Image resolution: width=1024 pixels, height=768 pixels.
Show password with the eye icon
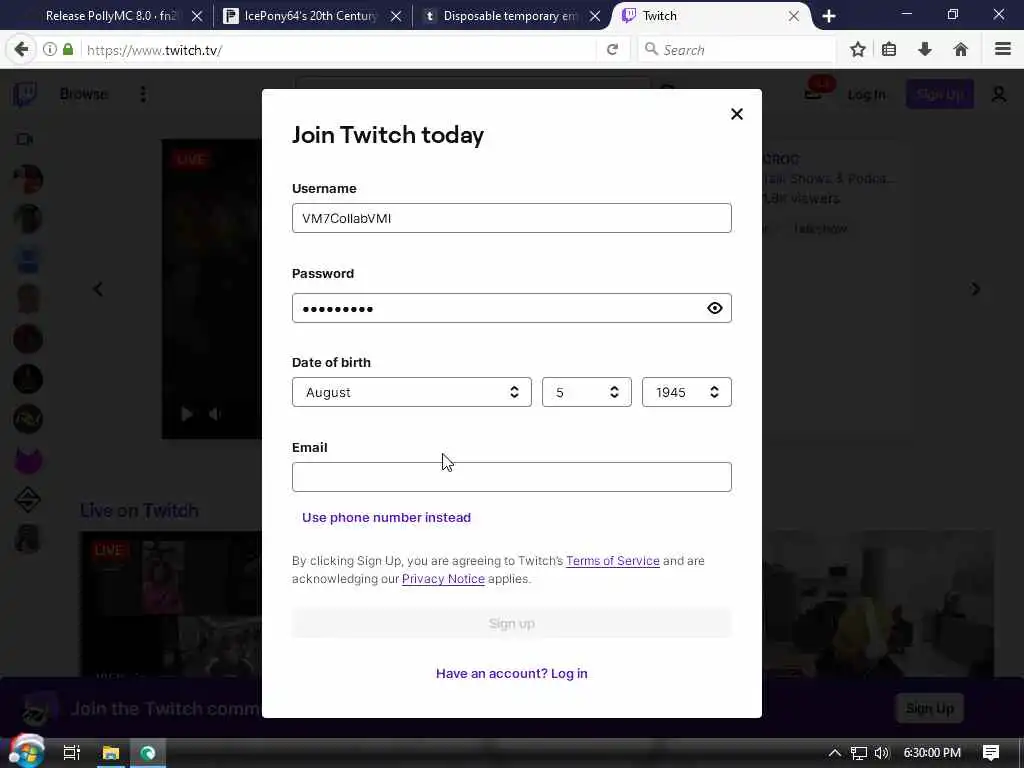tap(714, 308)
